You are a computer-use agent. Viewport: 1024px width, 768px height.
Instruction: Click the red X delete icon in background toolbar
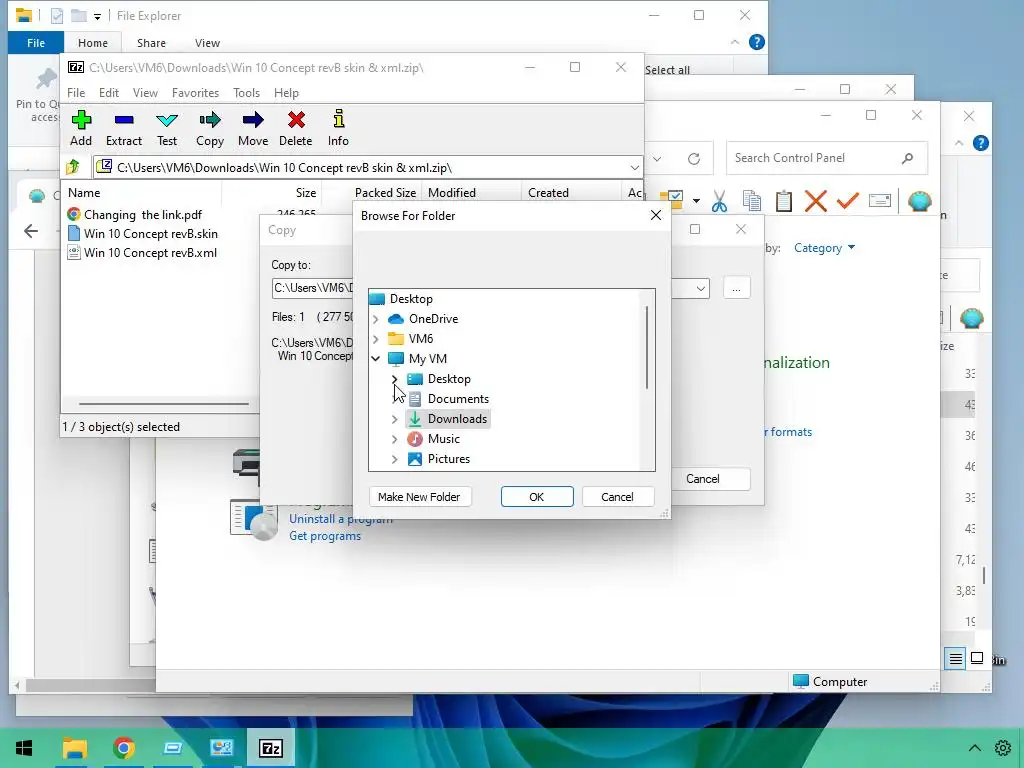tap(816, 201)
